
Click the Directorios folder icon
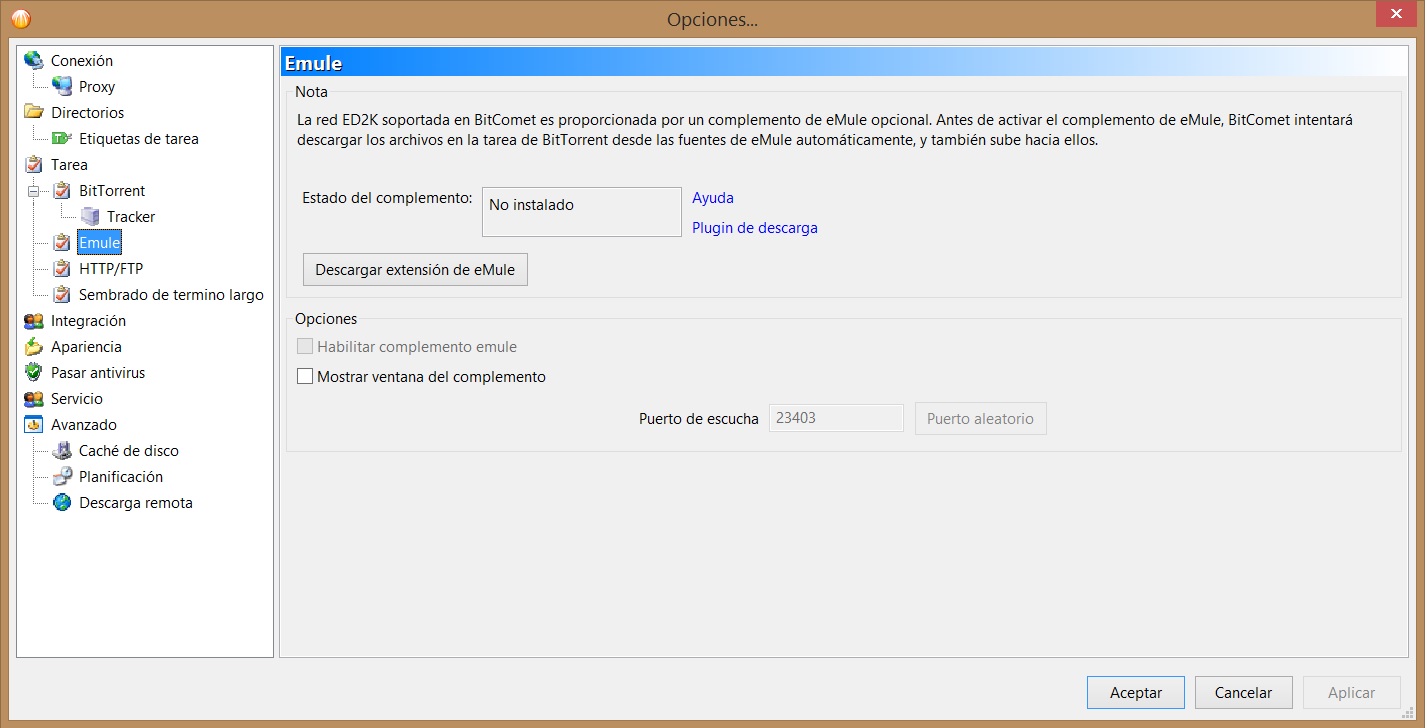34,112
